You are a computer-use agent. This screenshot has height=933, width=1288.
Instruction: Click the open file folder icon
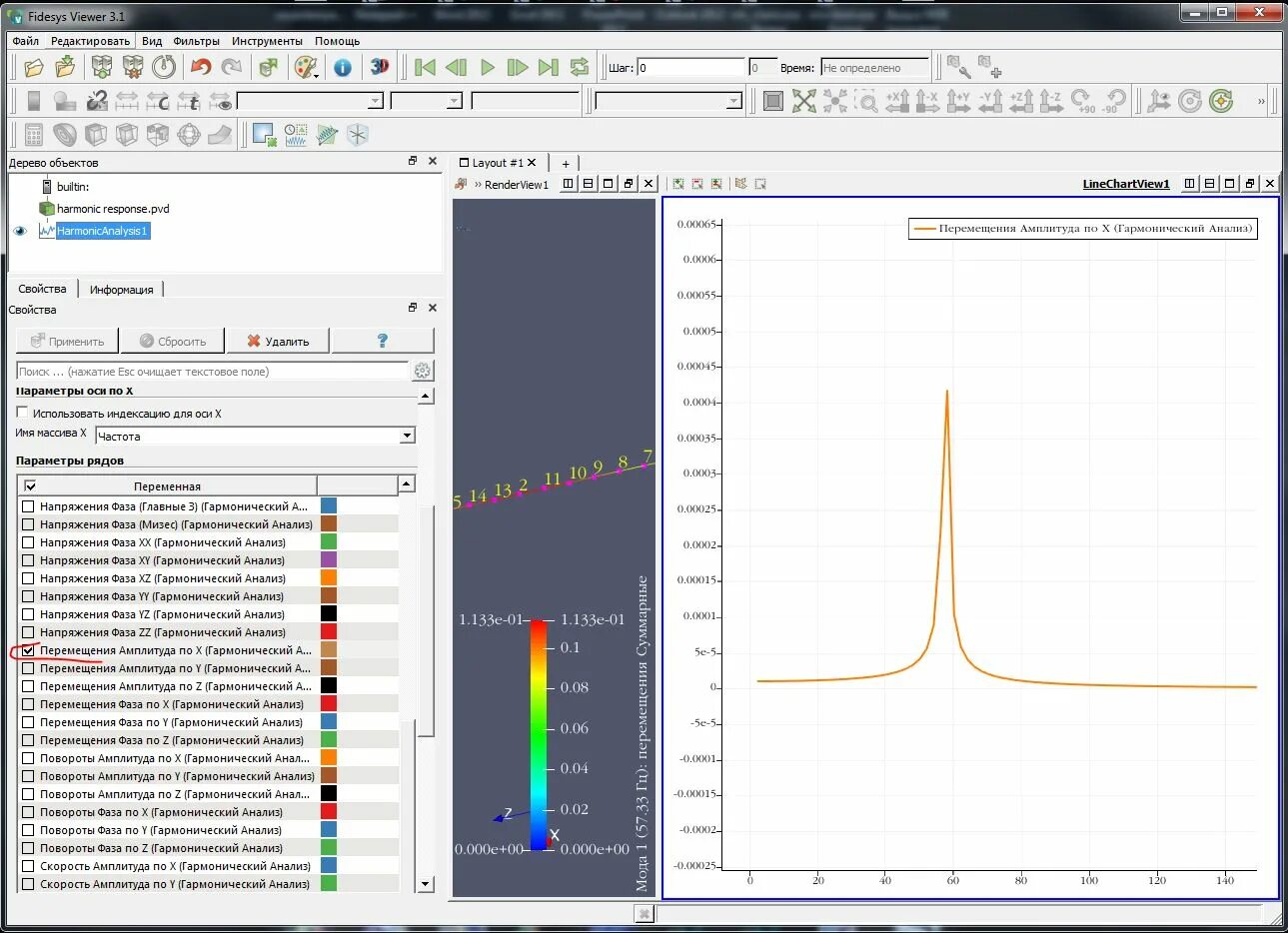pyautogui.click(x=34, y=67)
